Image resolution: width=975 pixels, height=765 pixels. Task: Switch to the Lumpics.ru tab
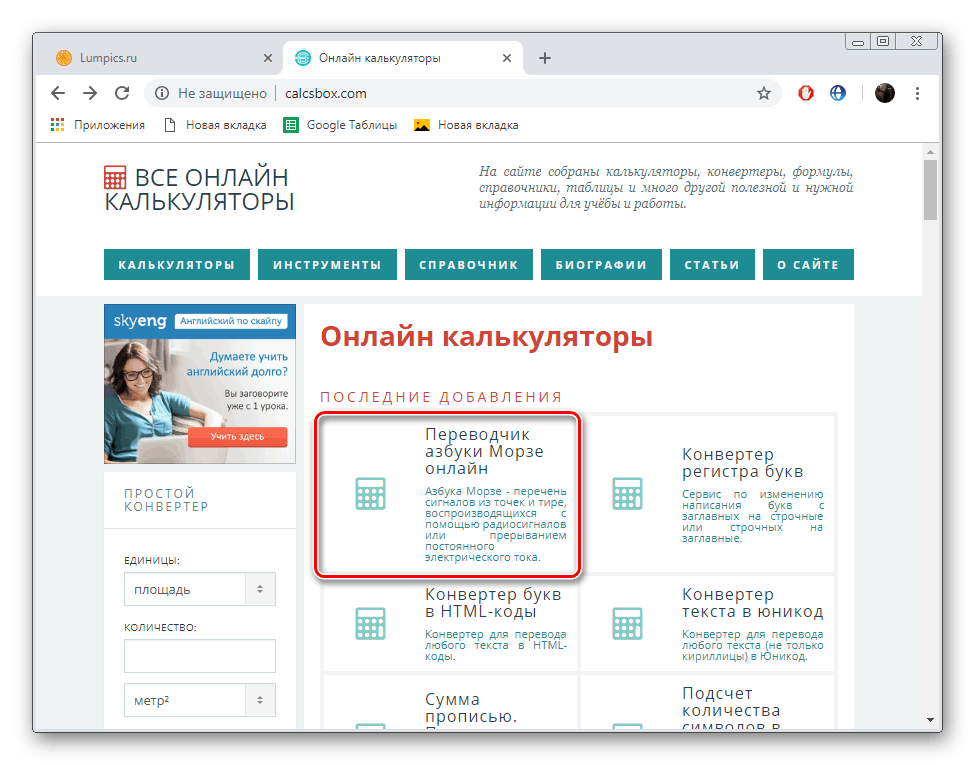160,58
